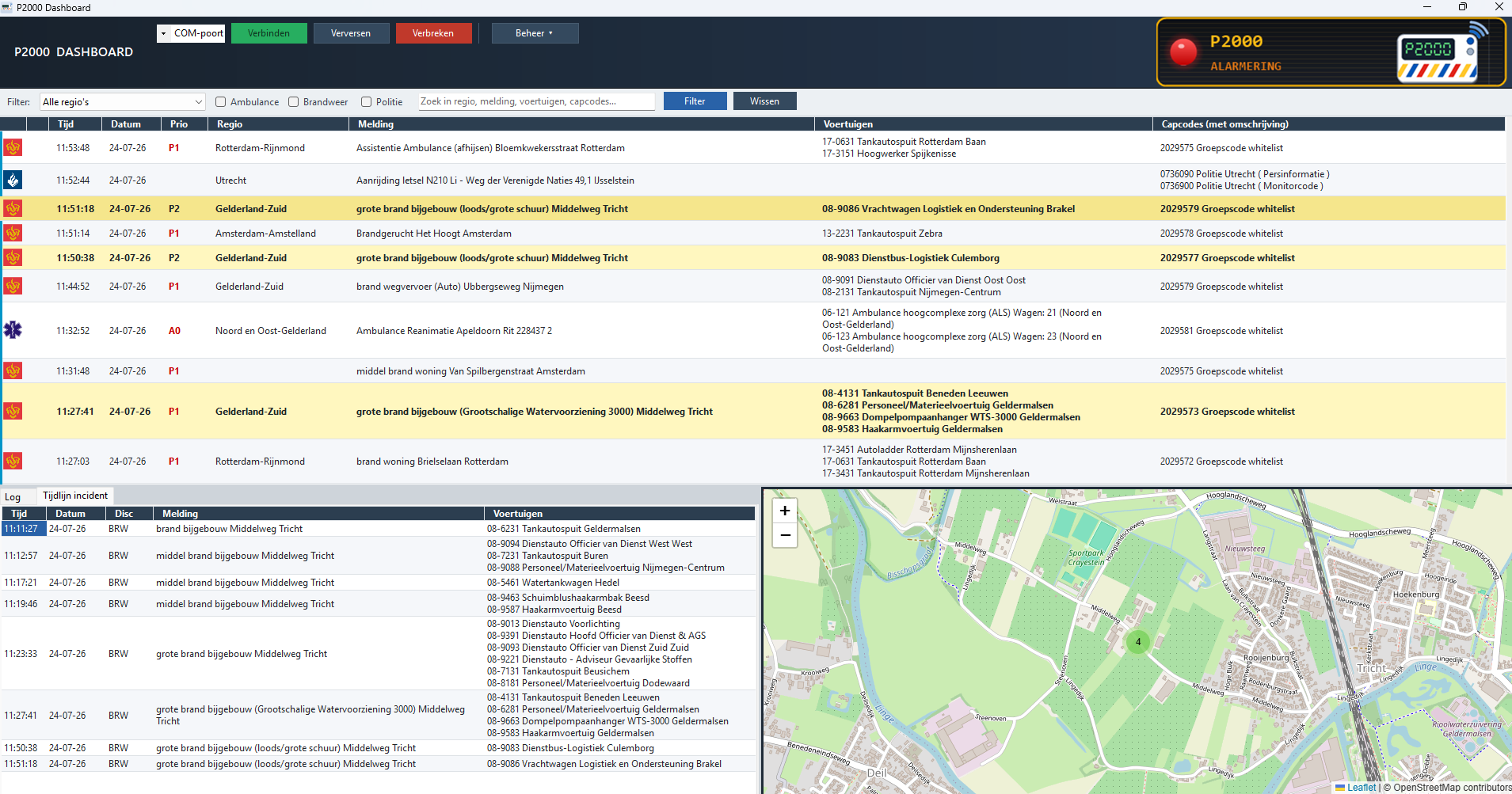Image resolution: width=1512 pixels, height=794 pixels.
Task: Open the Beheer dropdown menu
Action: coord(535,33)
